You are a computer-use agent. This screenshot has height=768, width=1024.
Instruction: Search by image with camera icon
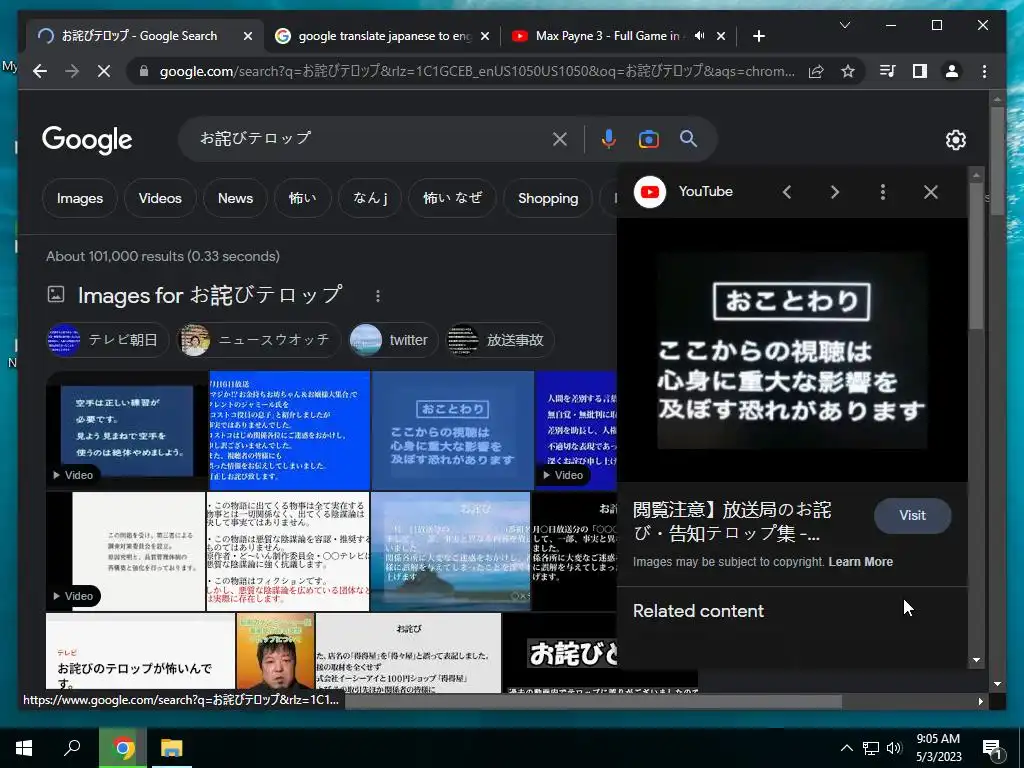click(648, 138)
